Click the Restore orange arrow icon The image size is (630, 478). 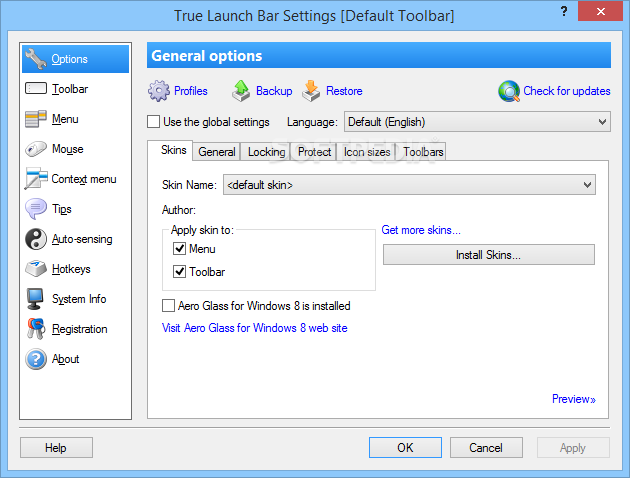click(311, 91)
